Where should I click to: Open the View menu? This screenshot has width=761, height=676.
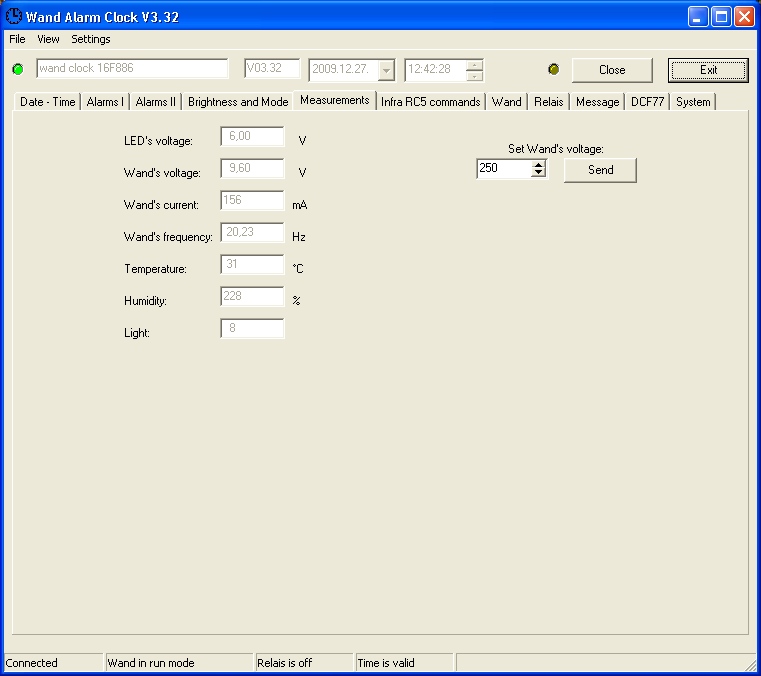[x=48, y=39]
